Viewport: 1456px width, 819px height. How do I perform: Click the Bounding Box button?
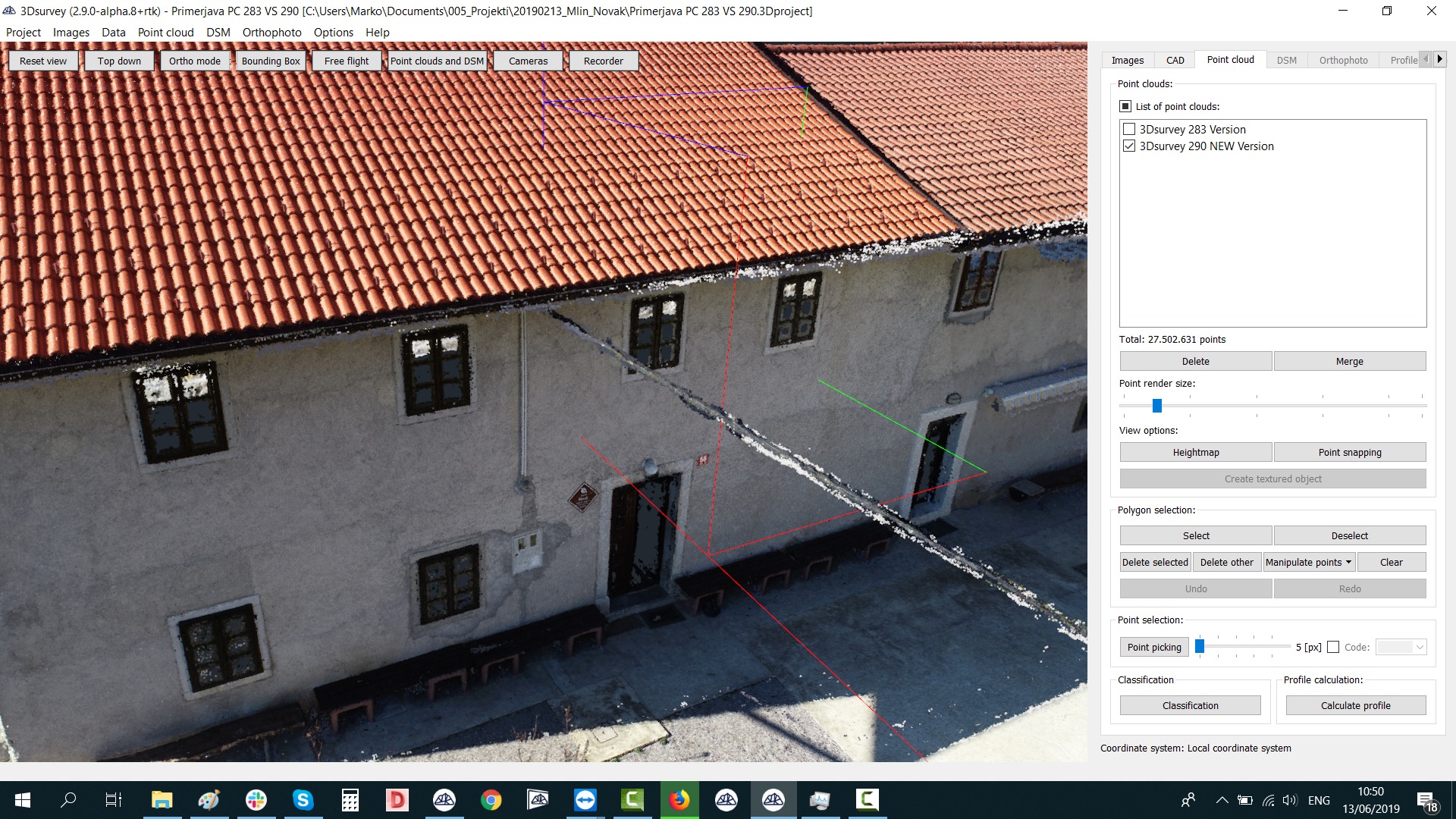click(271, 61)
